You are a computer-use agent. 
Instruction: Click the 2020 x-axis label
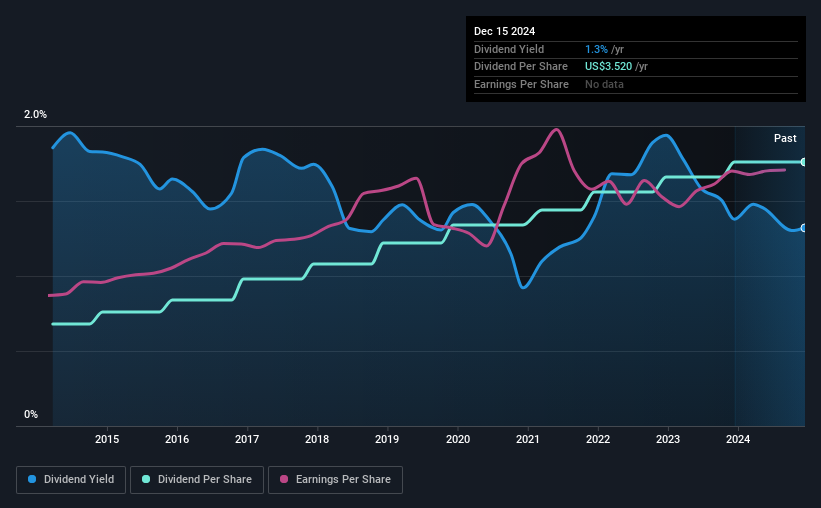[x=458, y=439]
